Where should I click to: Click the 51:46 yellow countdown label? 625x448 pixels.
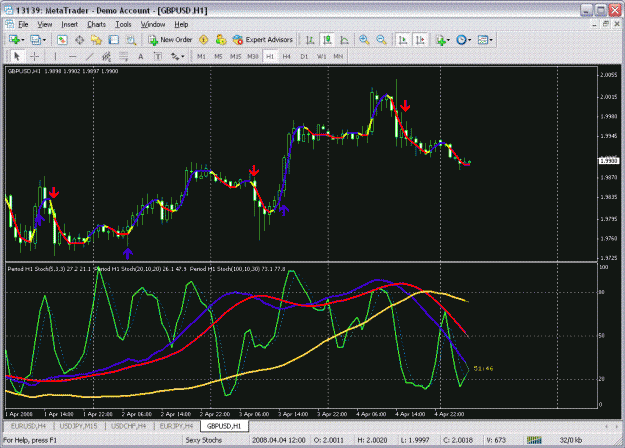[483, 369]
